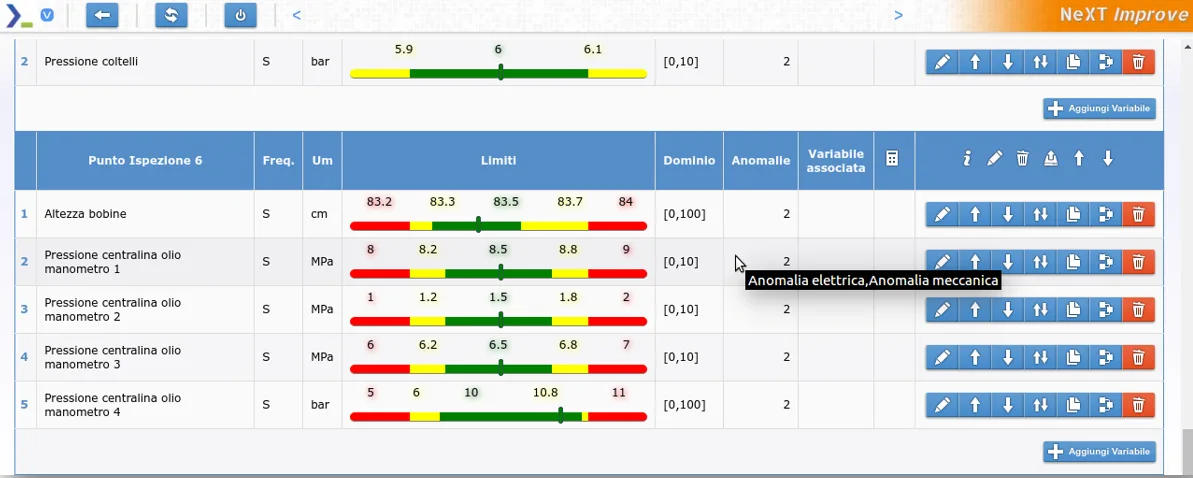Edit the Altezza bobine variable
The width and height of the screenshot is (1193, 478).
[942, 214]
